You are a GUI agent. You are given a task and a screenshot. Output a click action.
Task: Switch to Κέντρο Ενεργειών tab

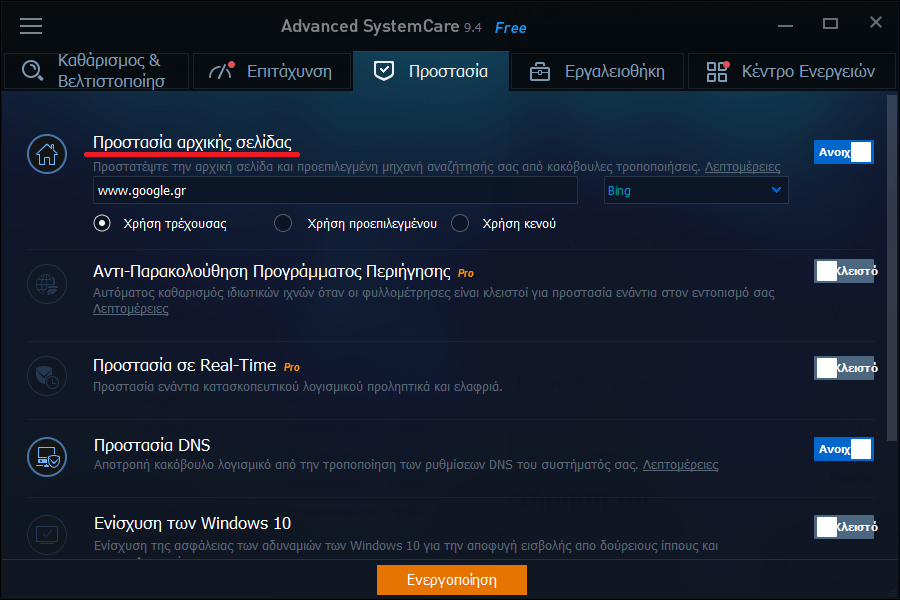click(792, 71)
